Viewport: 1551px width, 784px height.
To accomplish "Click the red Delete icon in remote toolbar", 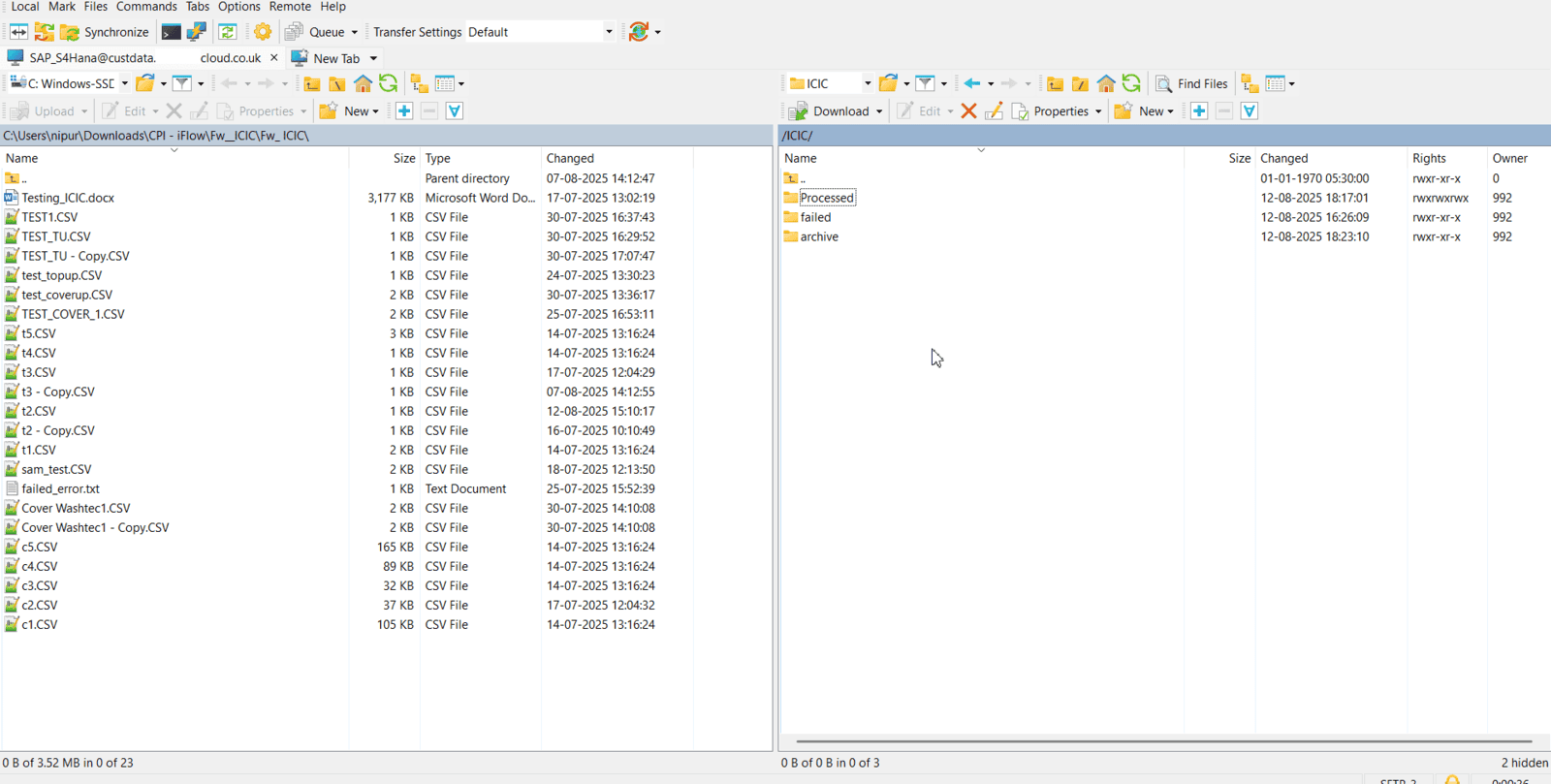I will point(968,111).
